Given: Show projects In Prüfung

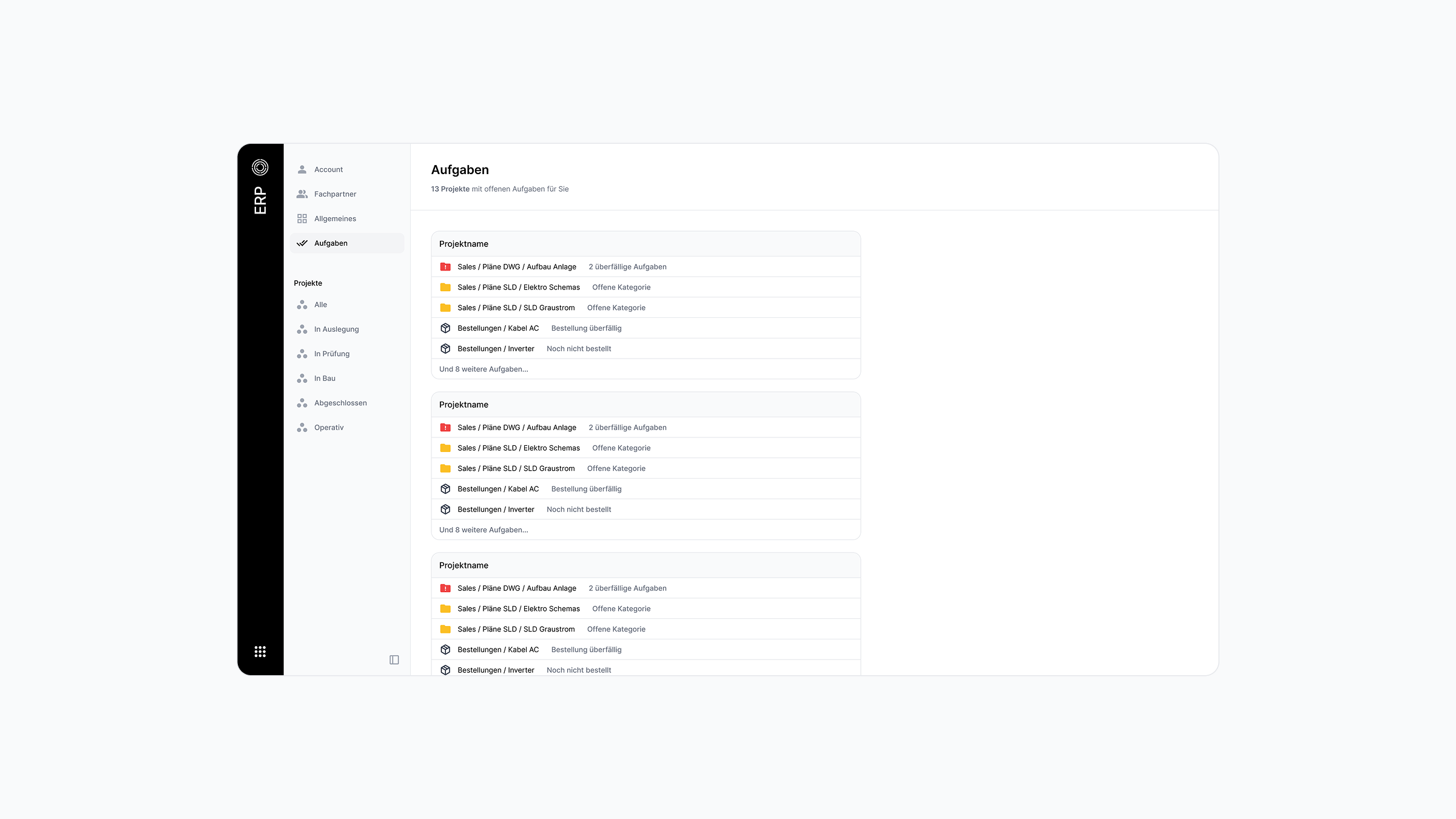Looking at the screenshot, I should click(331, 354).
